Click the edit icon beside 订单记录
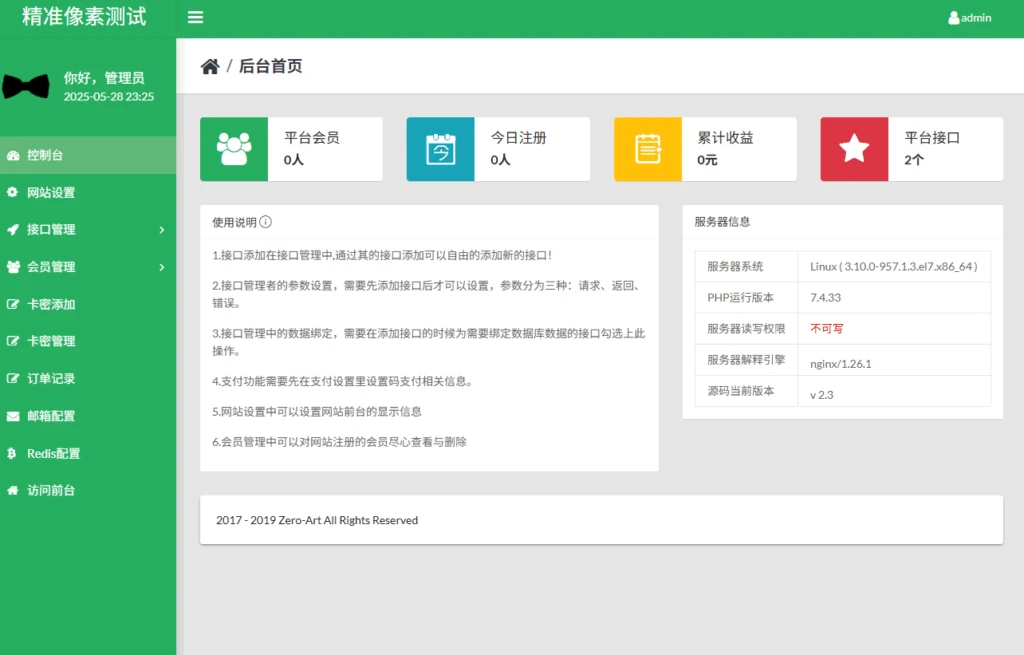Screen dimensions: 1024x655 tap(12, 378)
